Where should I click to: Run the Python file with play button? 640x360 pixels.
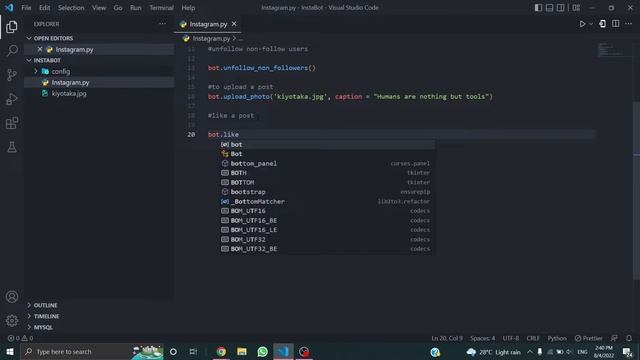click(582, 24)
